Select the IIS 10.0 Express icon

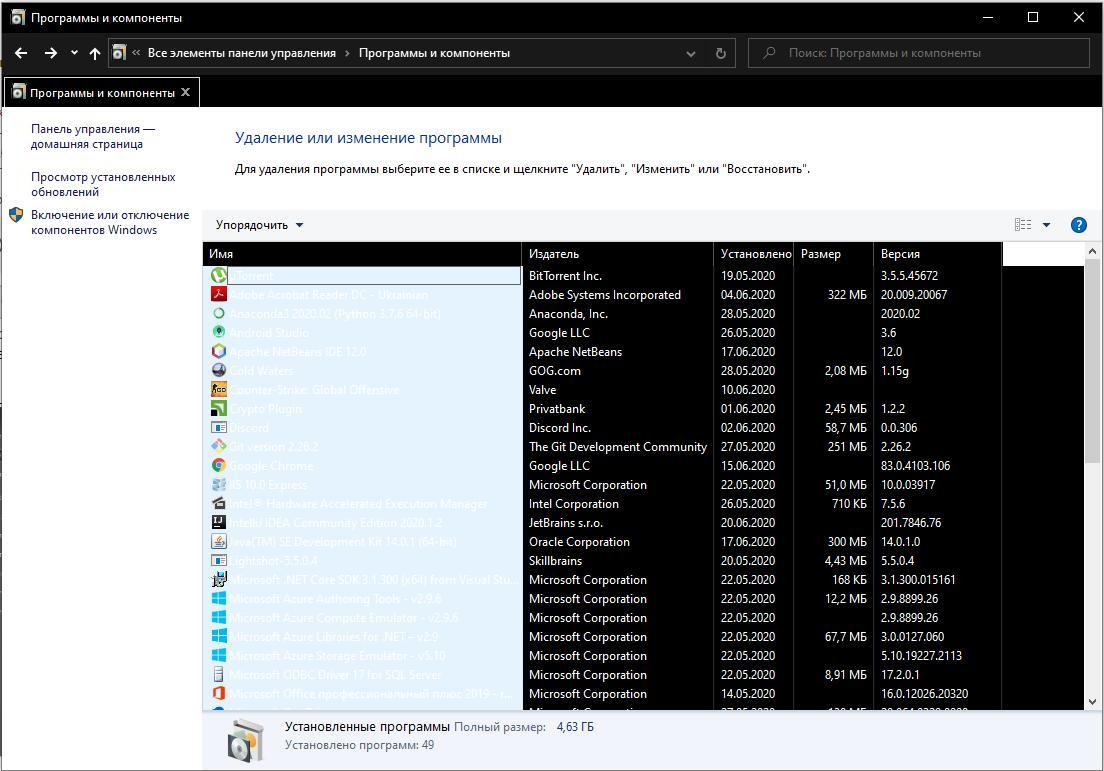[219, 484]
